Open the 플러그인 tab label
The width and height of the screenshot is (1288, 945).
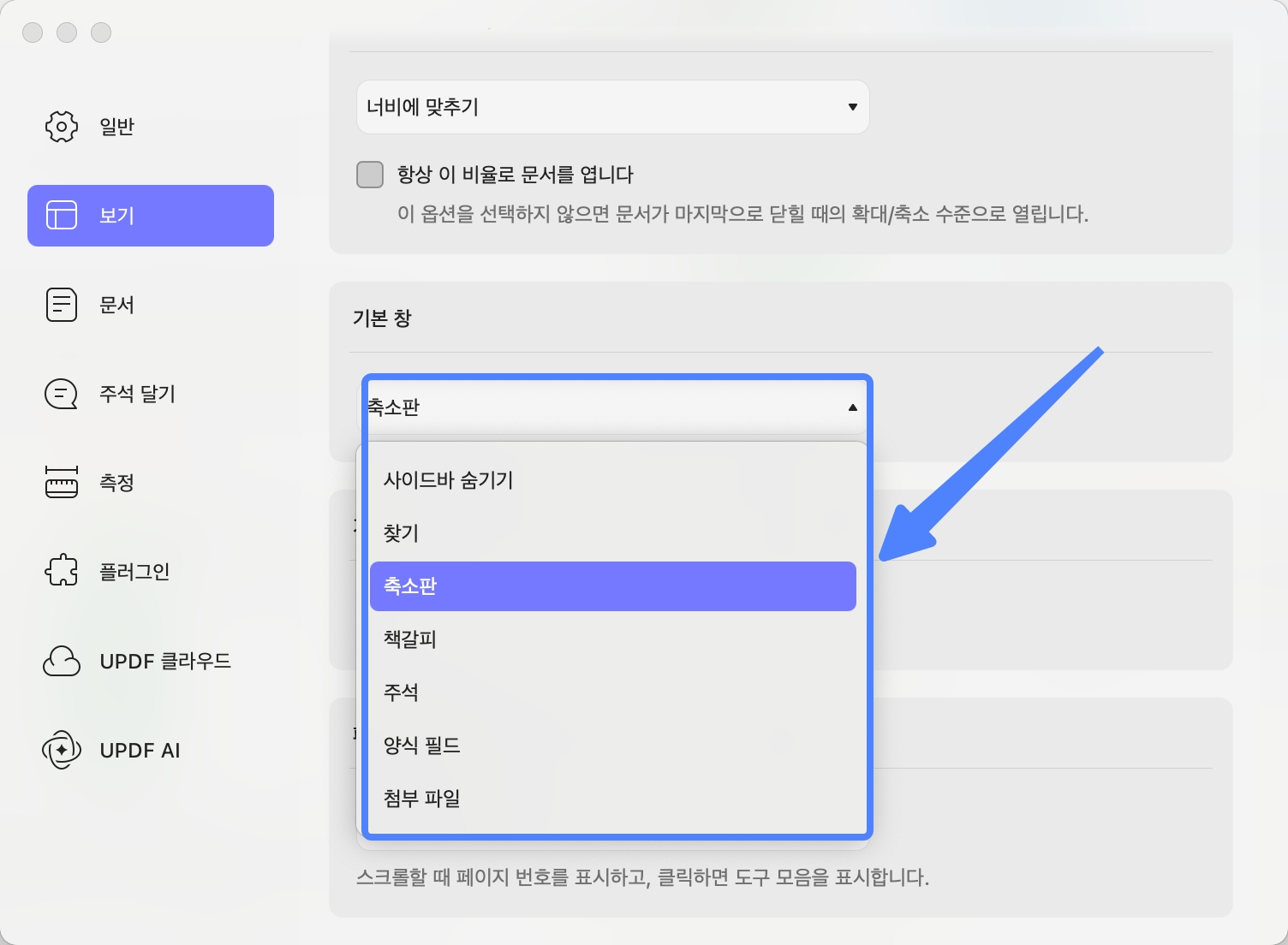[134, 571]
